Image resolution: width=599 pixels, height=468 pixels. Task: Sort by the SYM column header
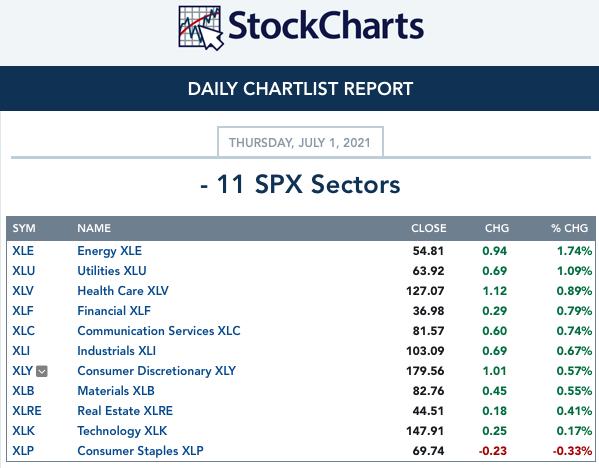coord(24,228)
